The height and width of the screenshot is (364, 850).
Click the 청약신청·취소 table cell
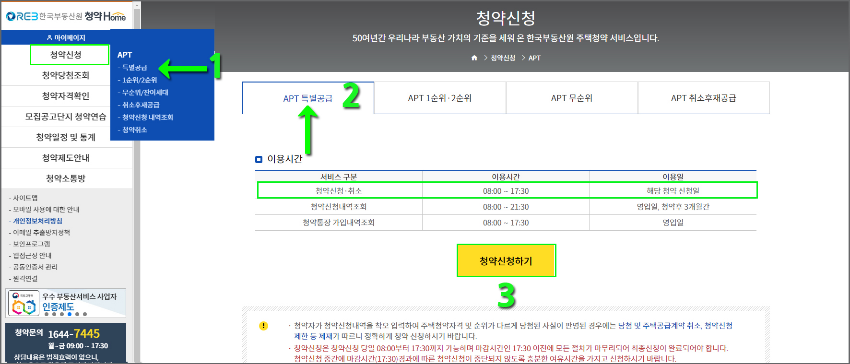point(339,190)
